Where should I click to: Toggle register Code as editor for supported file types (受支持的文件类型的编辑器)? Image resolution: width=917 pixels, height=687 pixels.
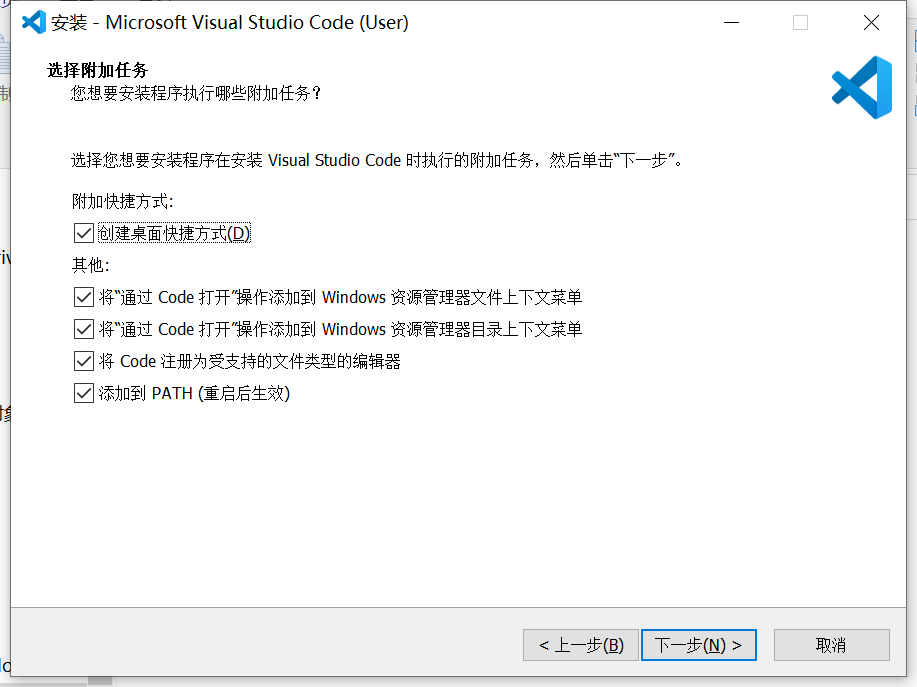[x=84, y=361]
